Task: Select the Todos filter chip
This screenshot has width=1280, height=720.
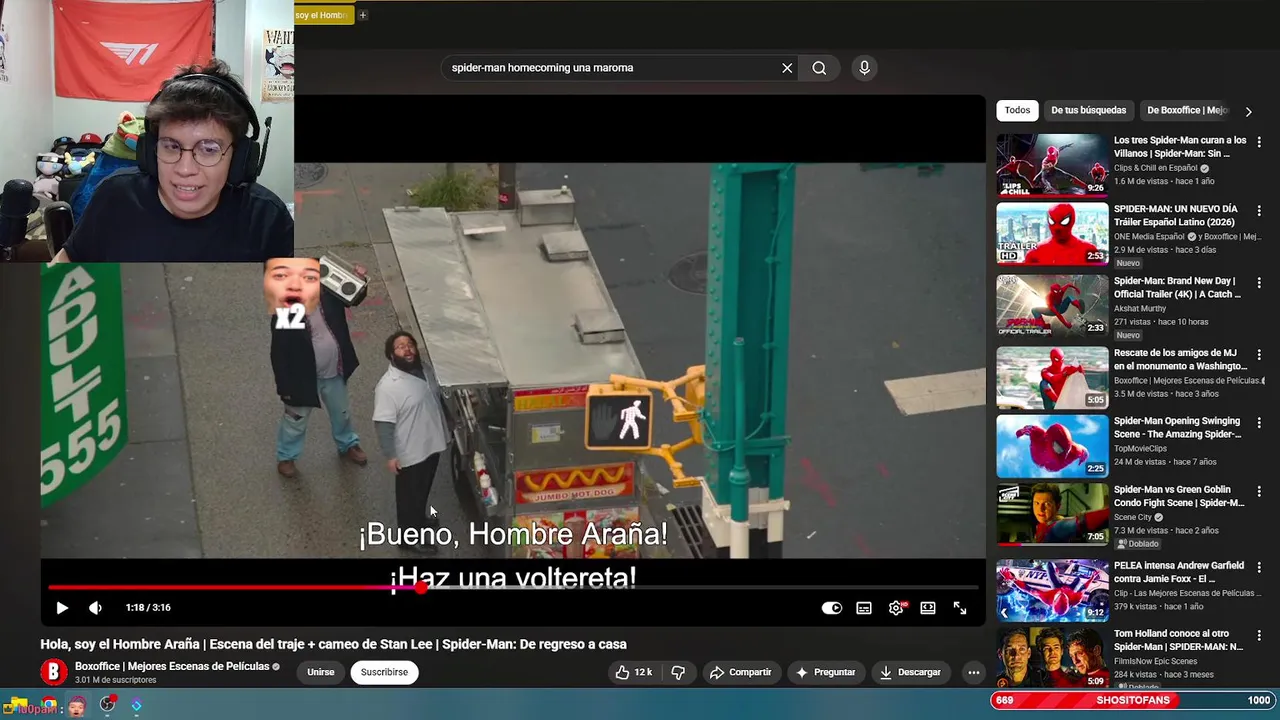Action: click(x=1017, y=110)
